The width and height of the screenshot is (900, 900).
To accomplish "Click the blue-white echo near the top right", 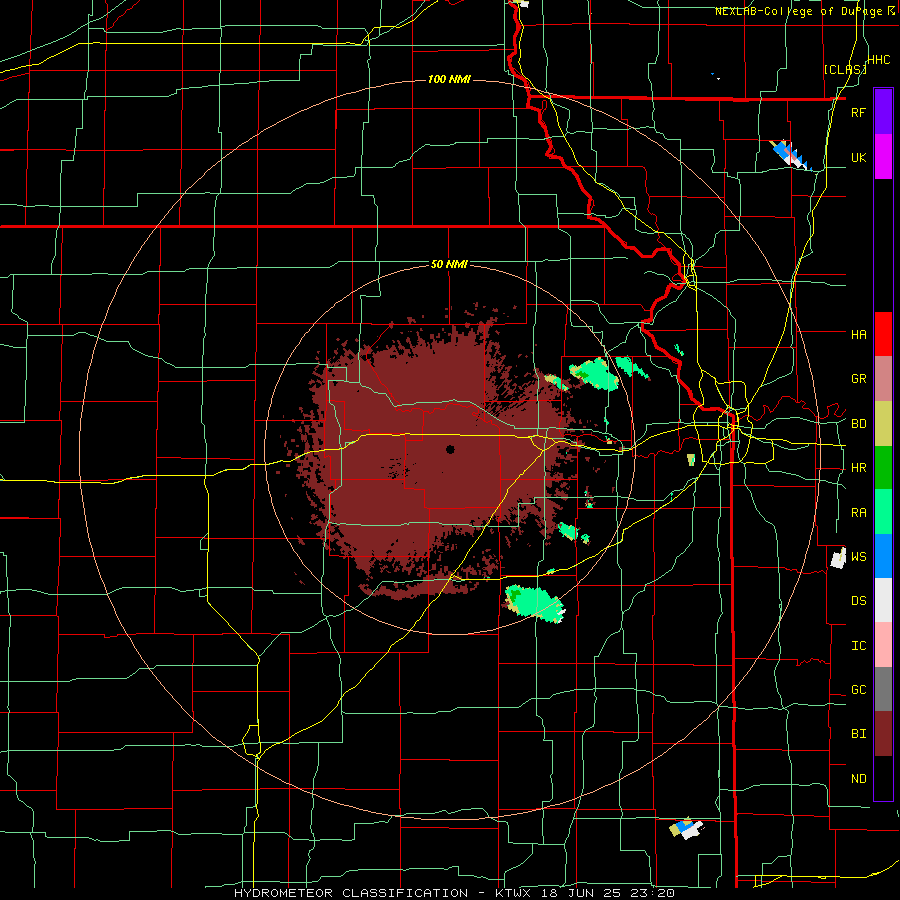I will [x=790, y=154].
